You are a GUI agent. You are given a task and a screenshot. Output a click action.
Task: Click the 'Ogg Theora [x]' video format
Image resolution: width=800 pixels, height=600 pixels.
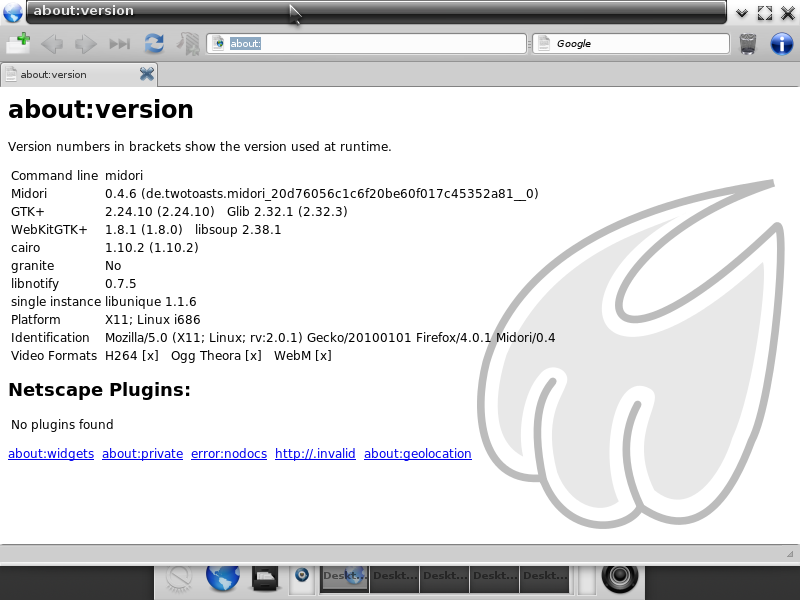(x=216, y=356)
